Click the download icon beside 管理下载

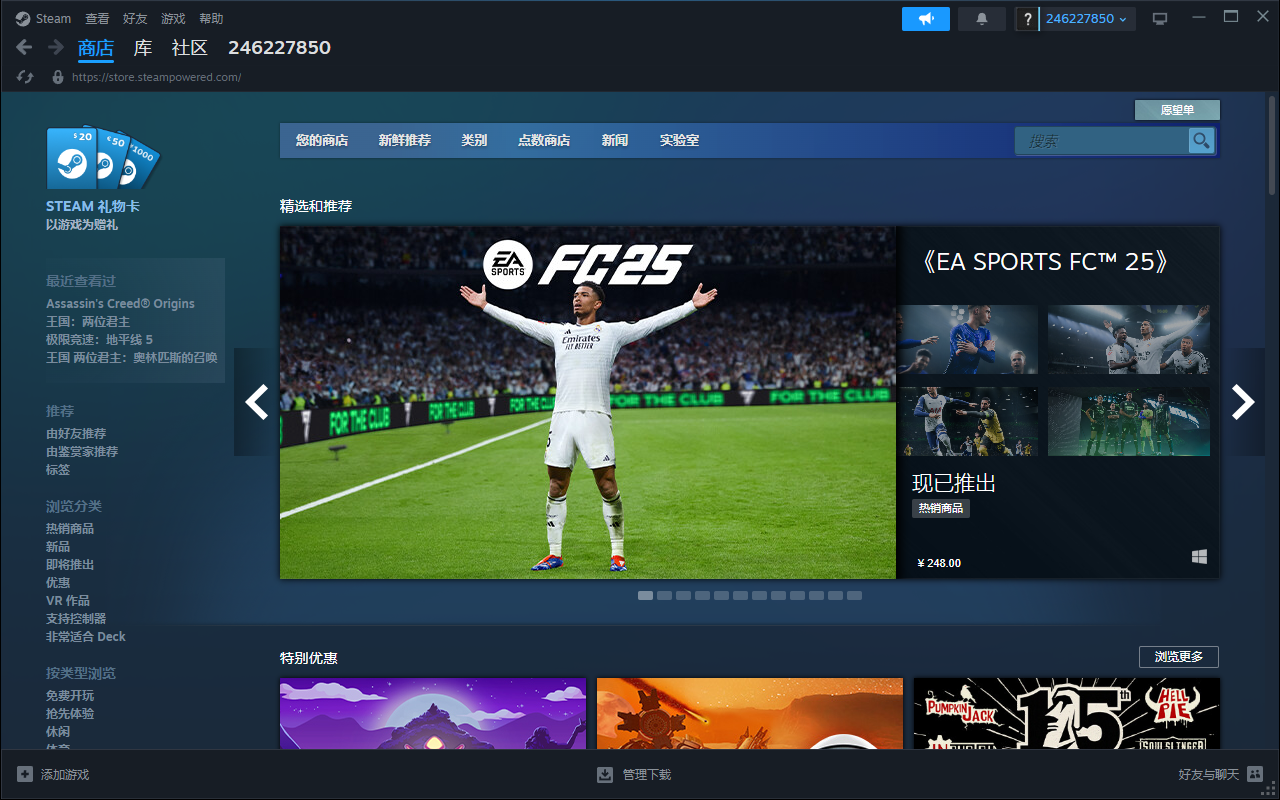point(605,774)
